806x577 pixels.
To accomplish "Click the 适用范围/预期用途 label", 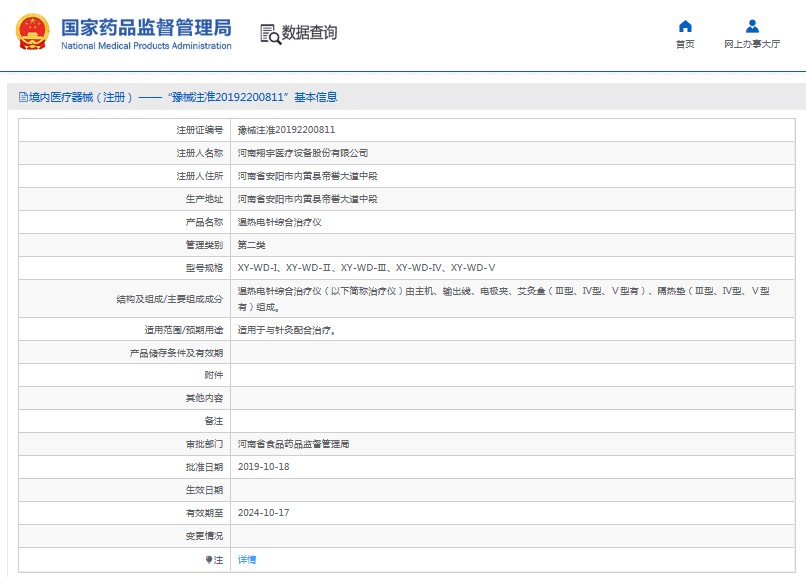I will [184, 330].
